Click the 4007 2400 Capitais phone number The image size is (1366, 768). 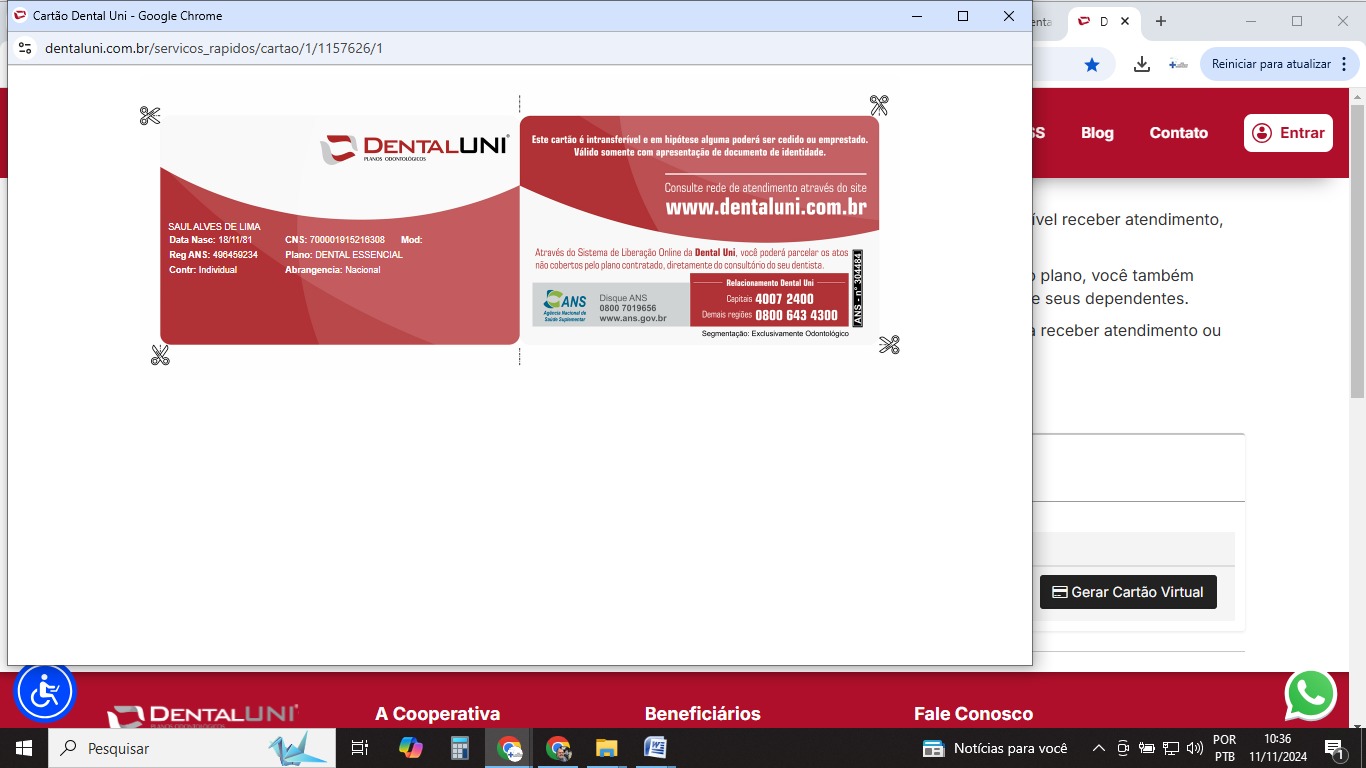(784, 299)
